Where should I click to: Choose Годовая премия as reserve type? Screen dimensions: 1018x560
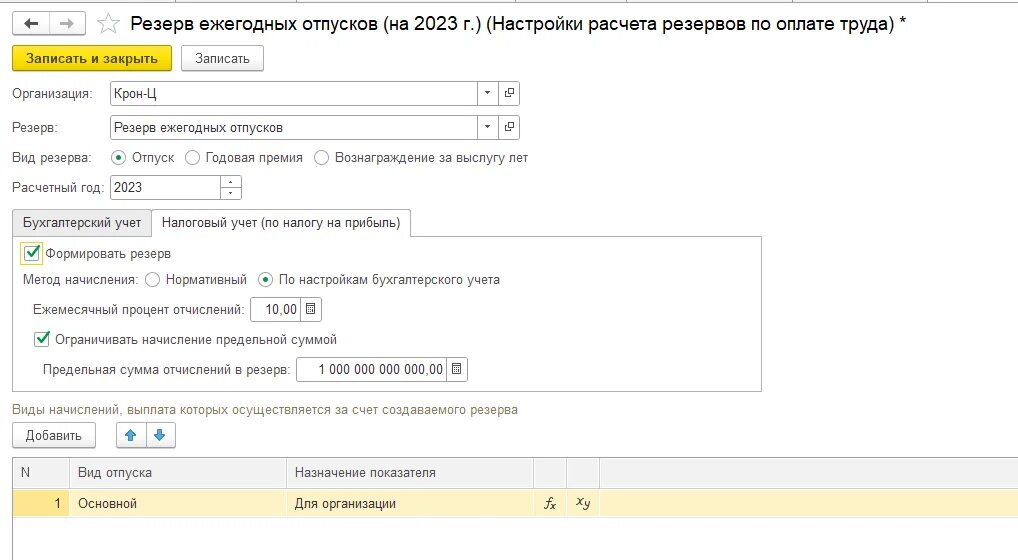[192, 158]
